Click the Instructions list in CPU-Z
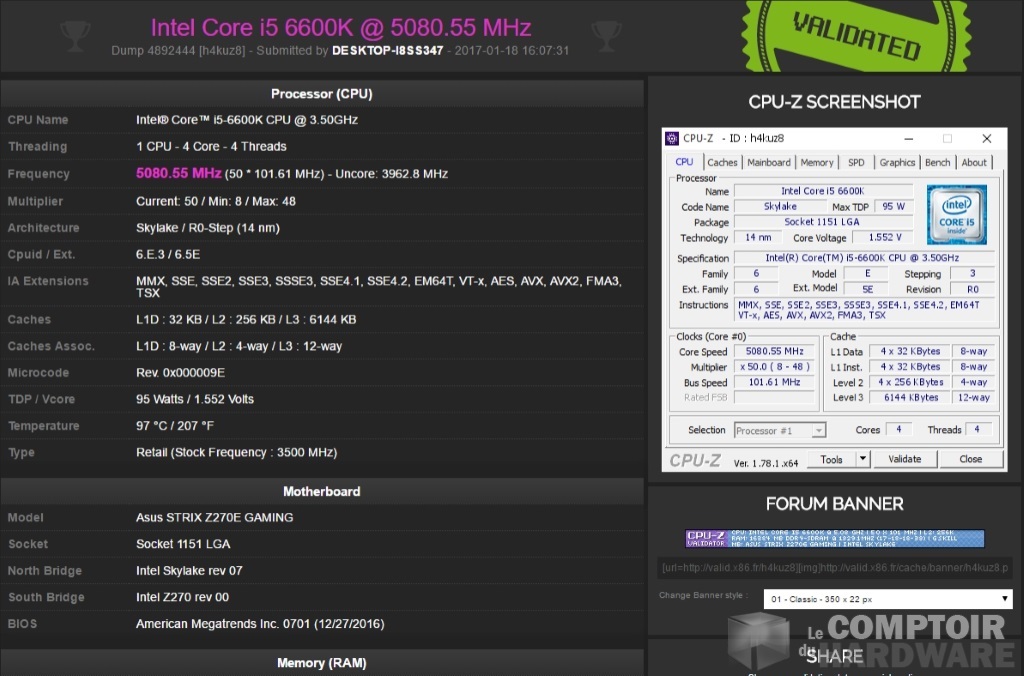Screen dimensions: 1024x676 [866, 310]
